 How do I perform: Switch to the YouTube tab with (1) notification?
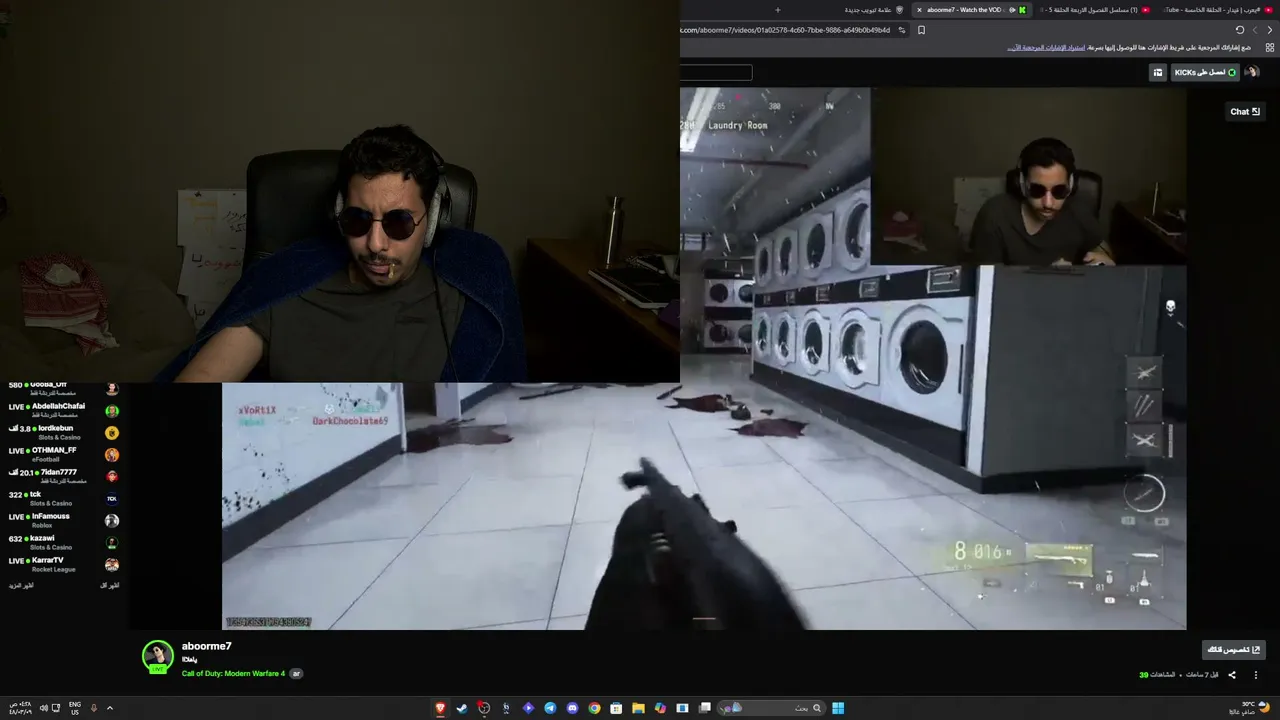[1095, 10]
